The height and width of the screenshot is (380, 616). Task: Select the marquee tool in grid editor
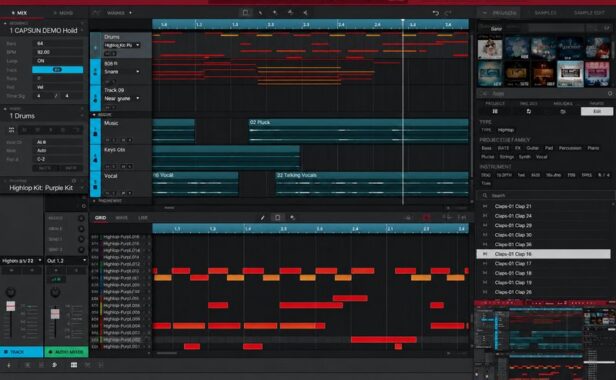[x=277, y=217]
